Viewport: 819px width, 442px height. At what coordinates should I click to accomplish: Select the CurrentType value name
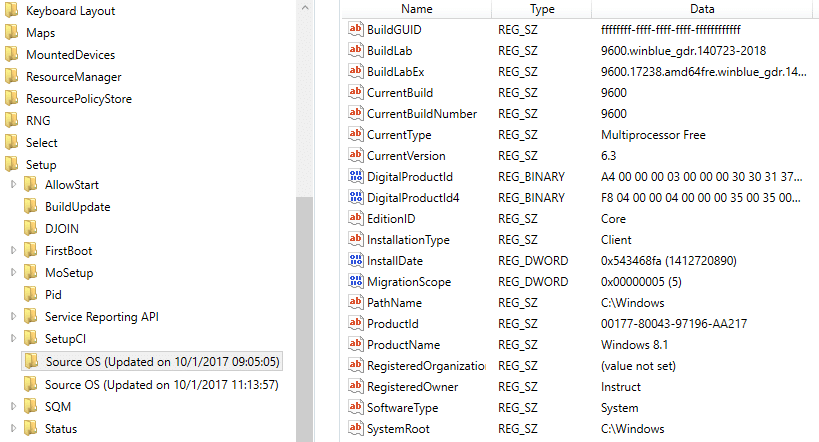399,135
